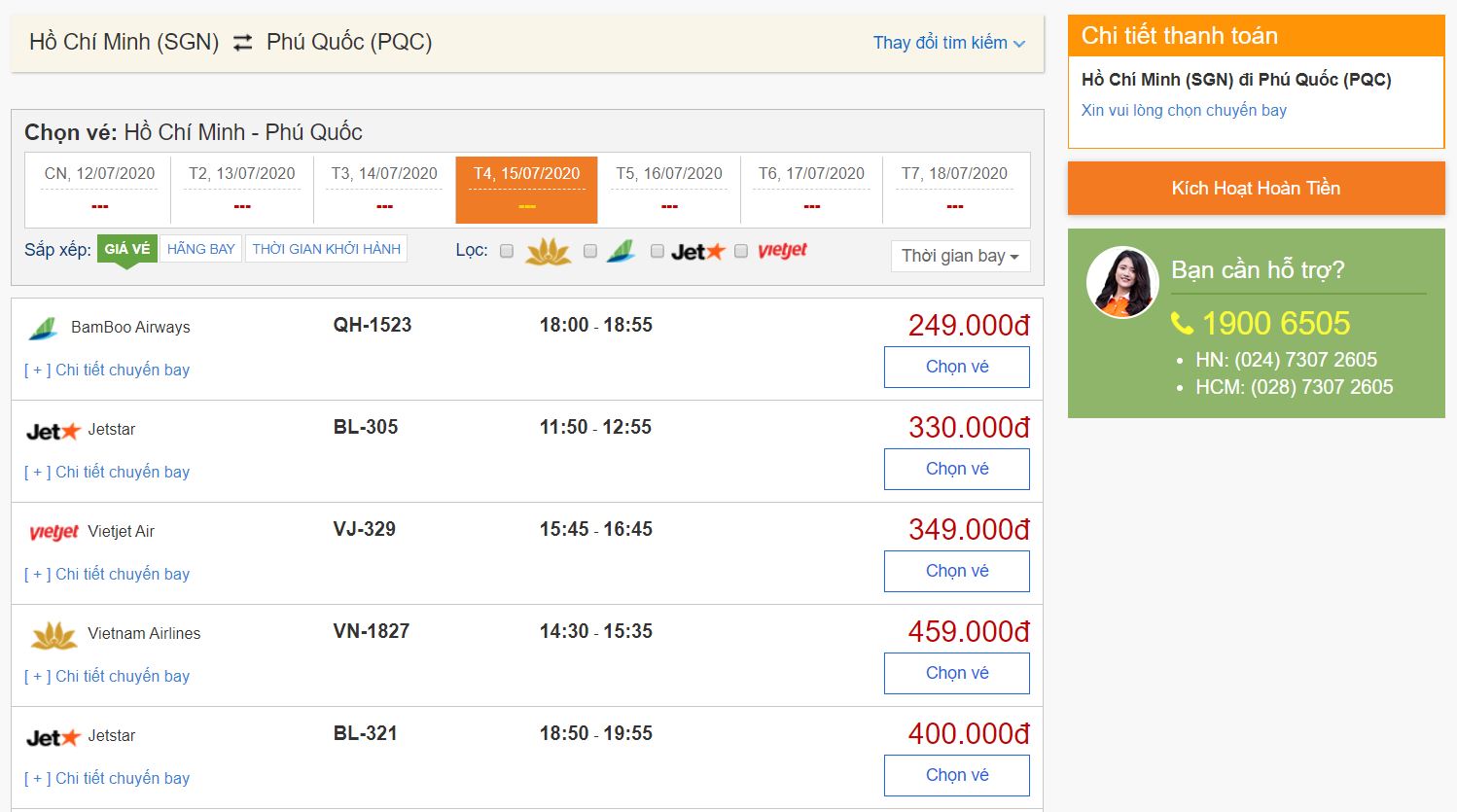
Task: Click HN phone number (024) 7307 2605
Action: tap(1305, 360)
